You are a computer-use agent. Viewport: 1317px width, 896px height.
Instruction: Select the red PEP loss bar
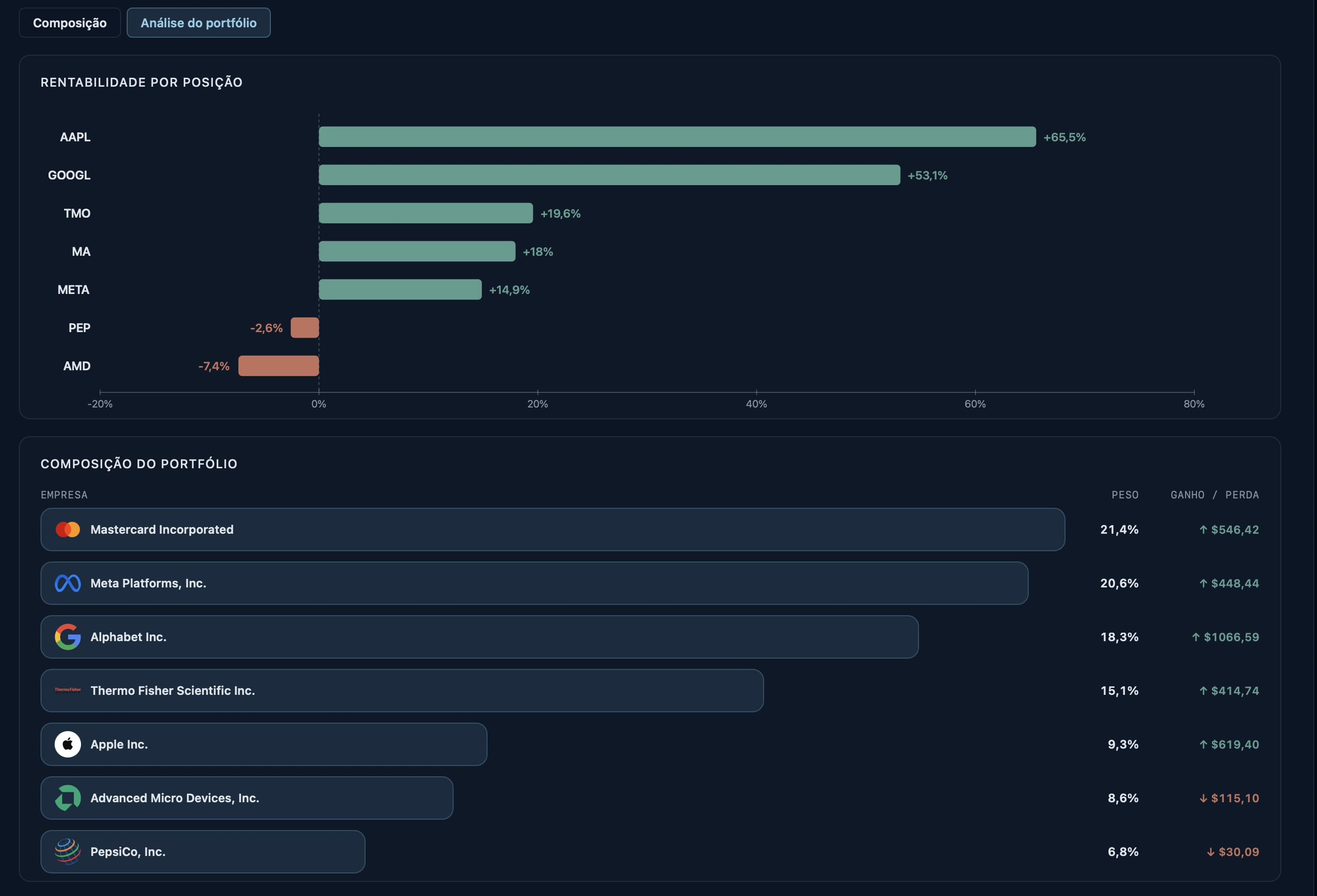[305, 327]
